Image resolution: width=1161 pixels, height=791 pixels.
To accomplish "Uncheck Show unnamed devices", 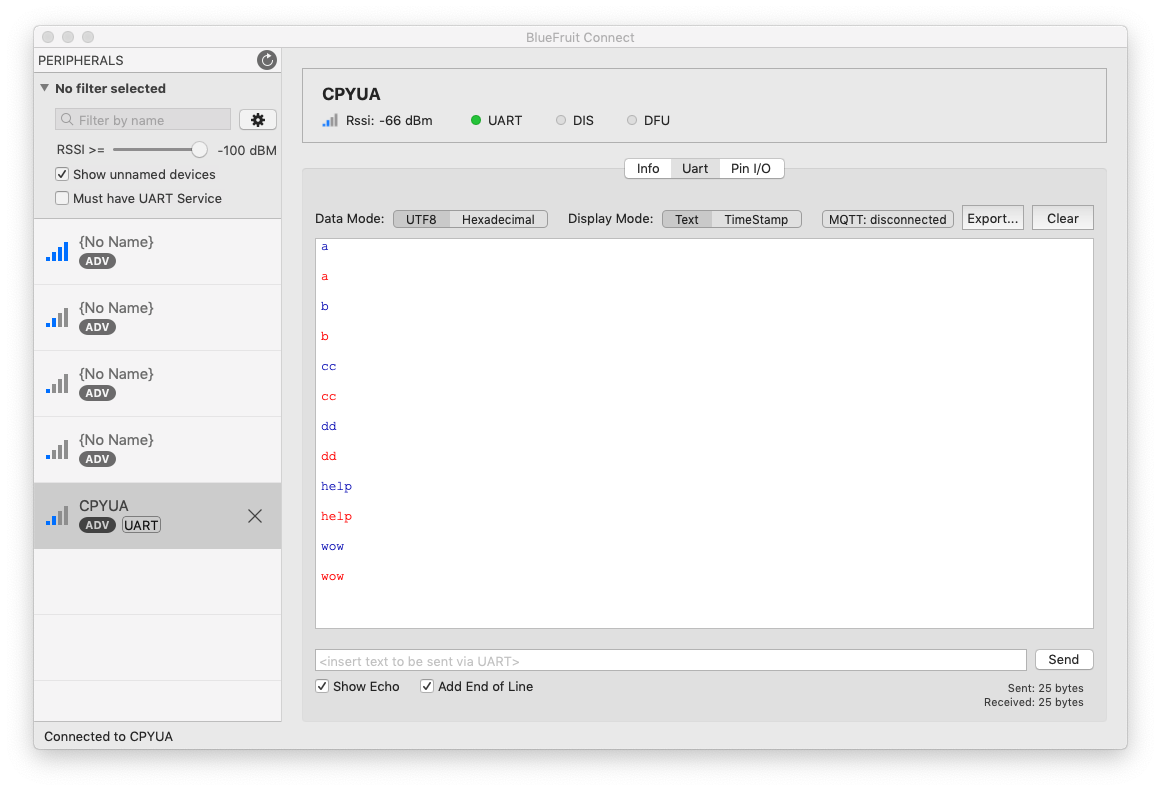I will 62,174.
